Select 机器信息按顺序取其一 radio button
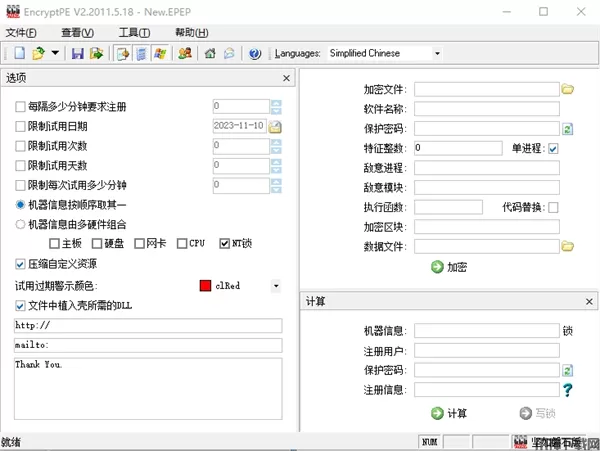 [x=20, y=205]
